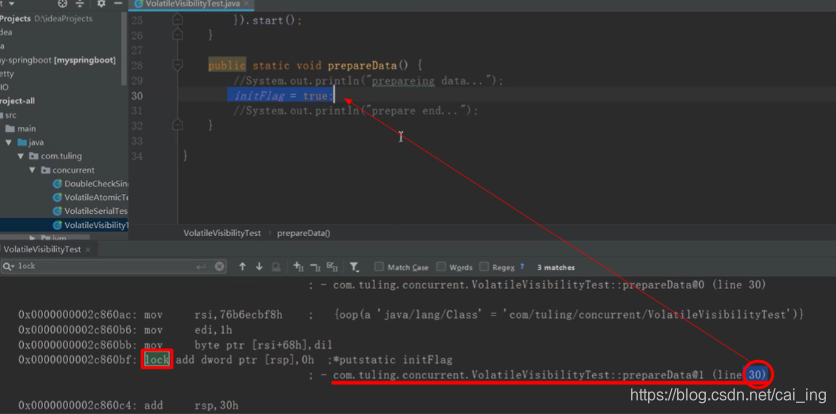This screenshot has height=414, width=836.
Task: Click the find all usages icon
Action: tap(276, 266)
